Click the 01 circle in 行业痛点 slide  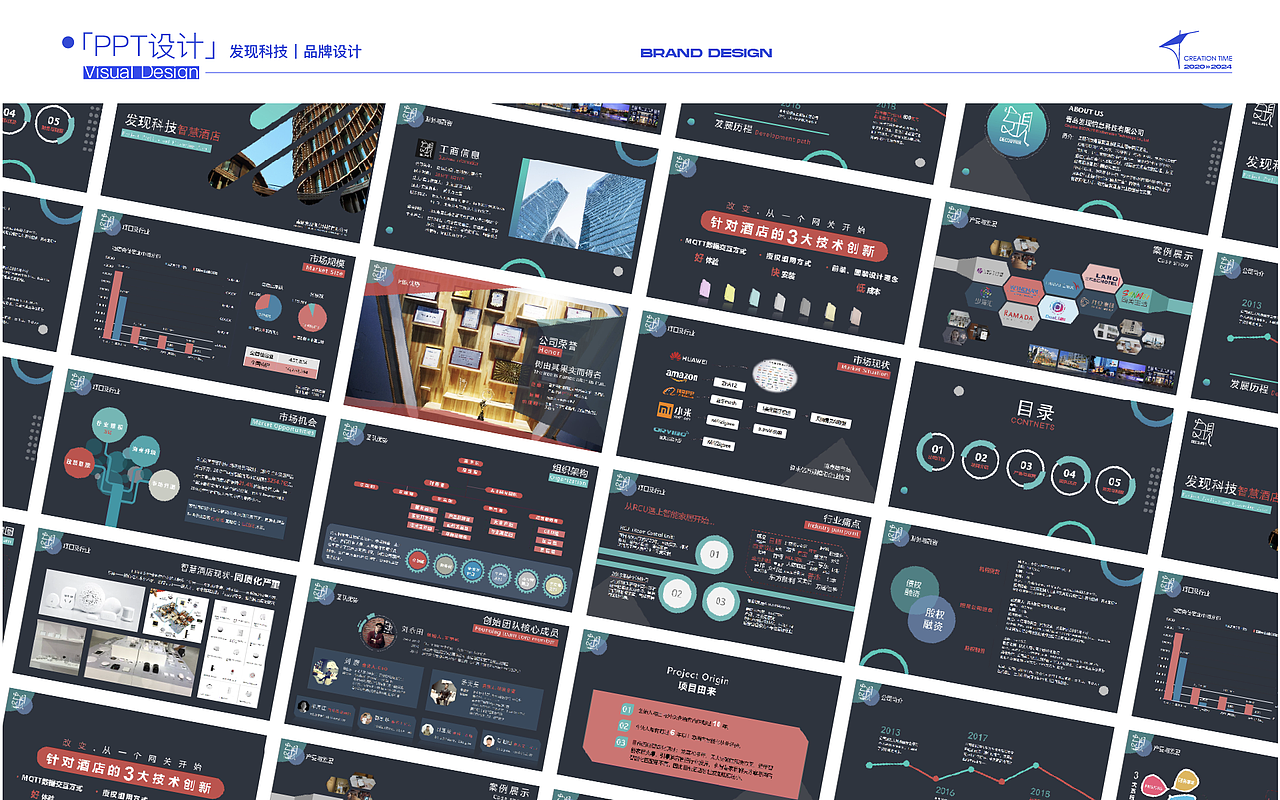coord(714,553)
